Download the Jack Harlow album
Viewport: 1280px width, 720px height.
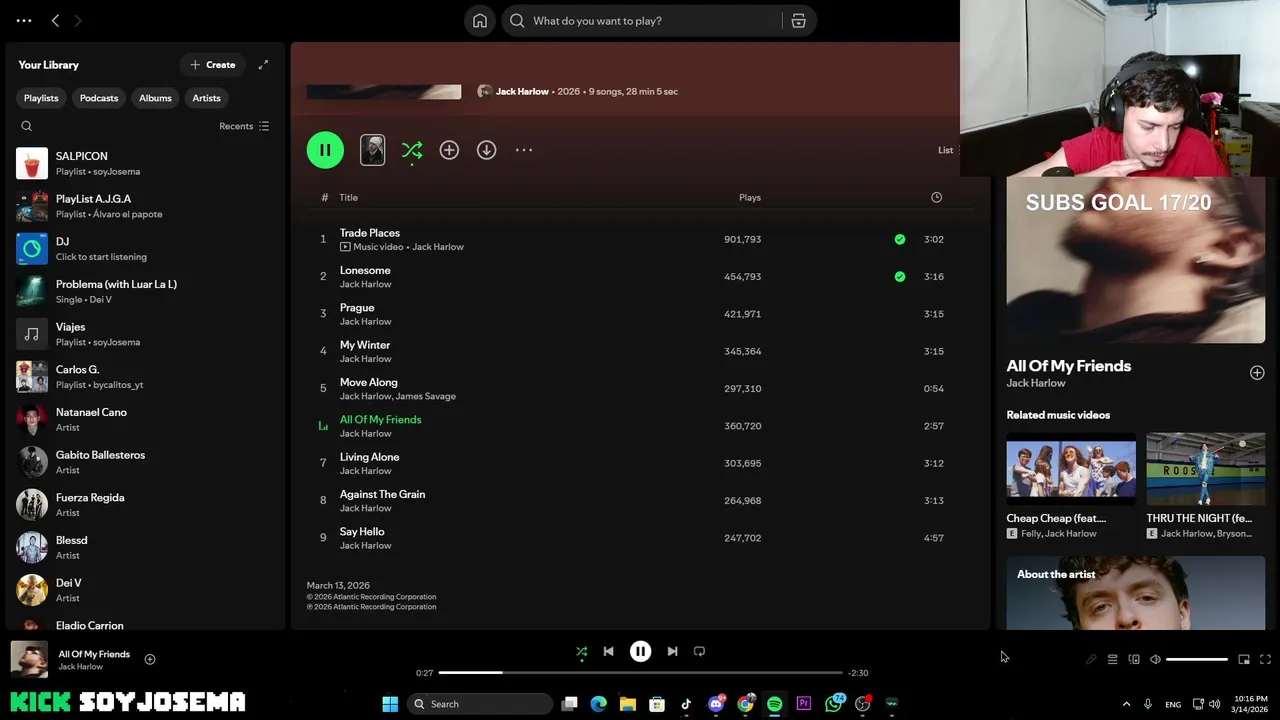point(486,150)
